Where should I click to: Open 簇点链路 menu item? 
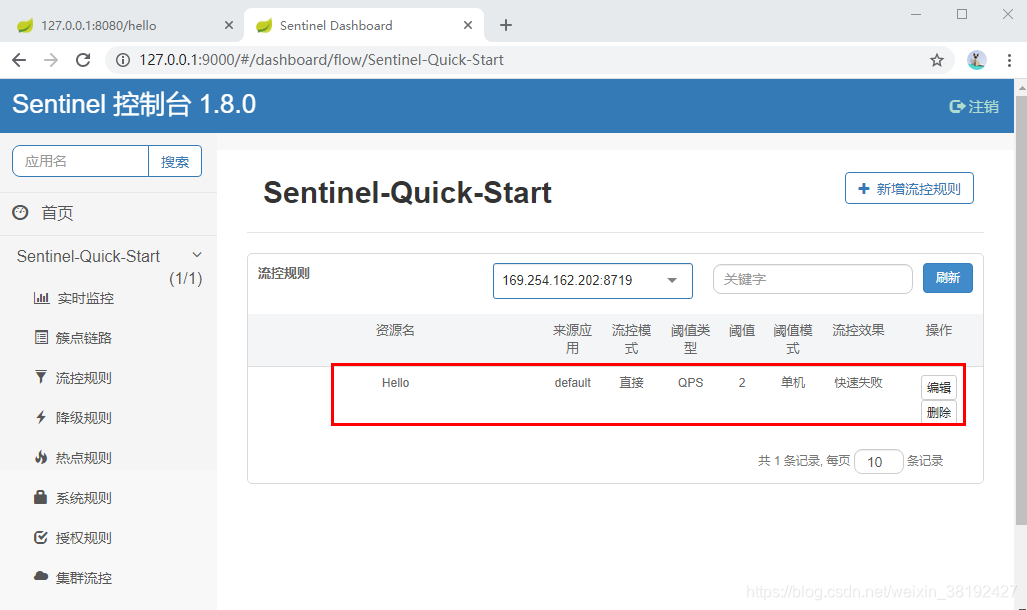pos(84,338)
